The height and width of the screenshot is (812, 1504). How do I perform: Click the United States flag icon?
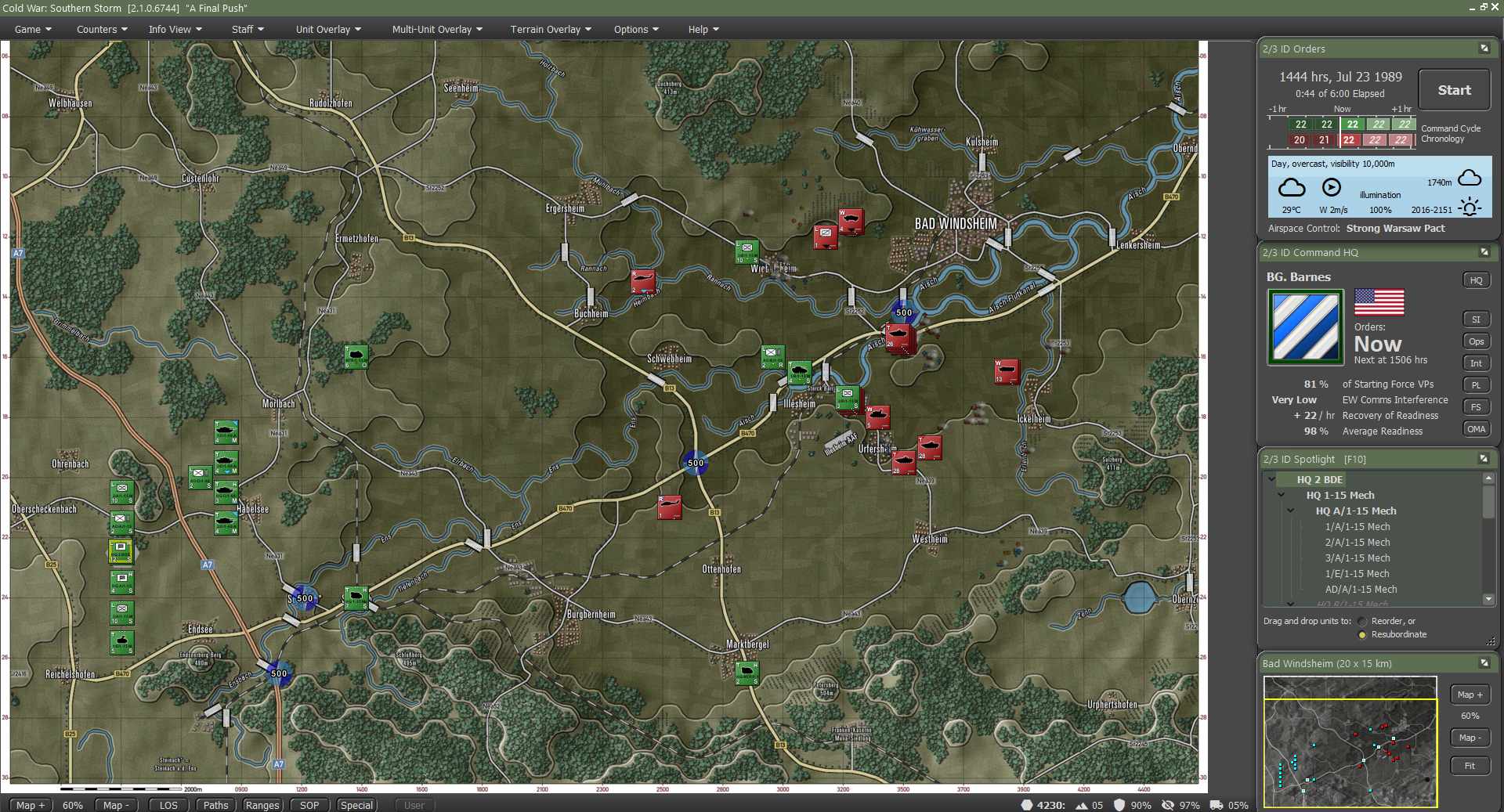(x=1379, y=302)
